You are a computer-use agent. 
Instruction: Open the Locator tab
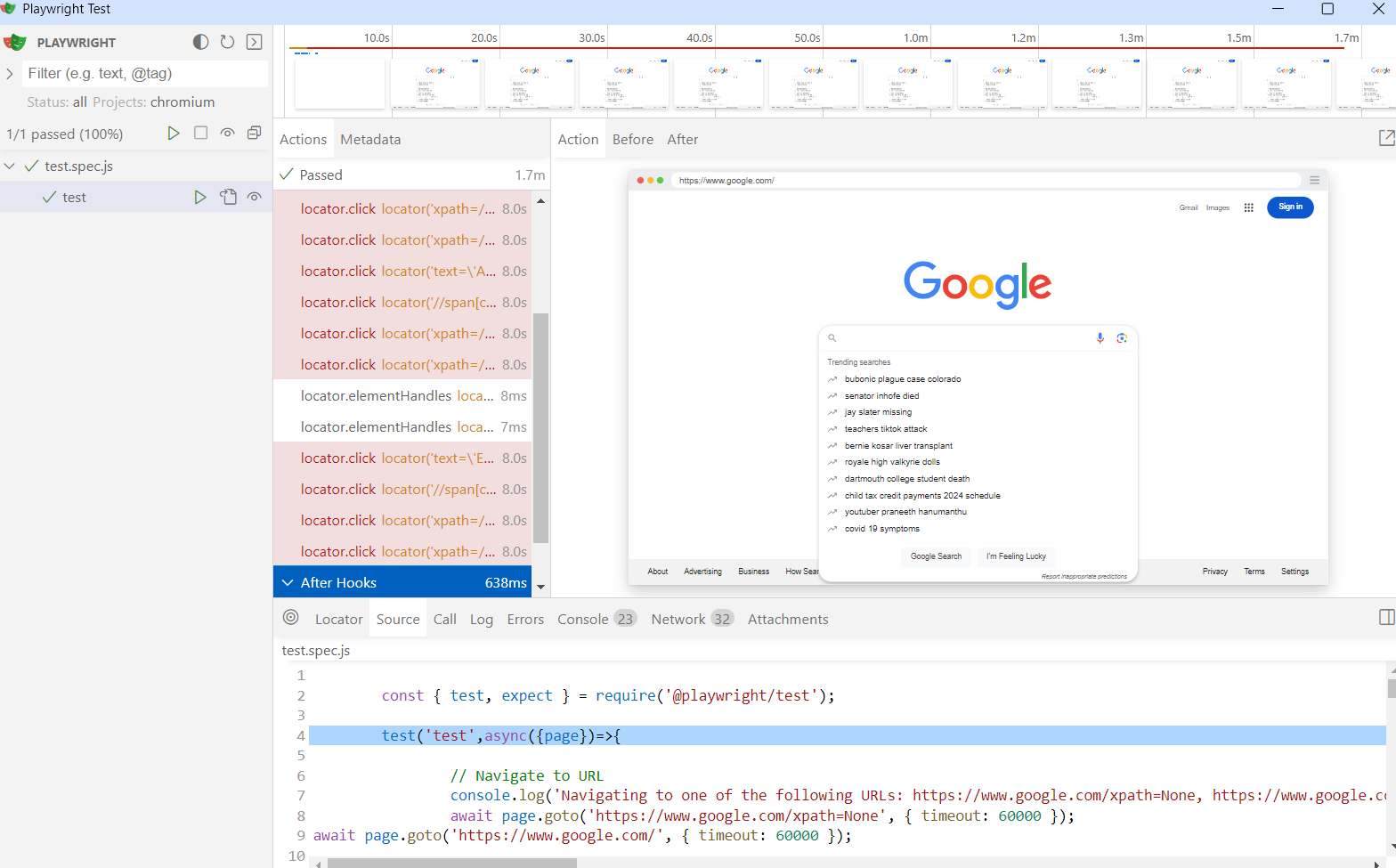(x=339, y=619)
